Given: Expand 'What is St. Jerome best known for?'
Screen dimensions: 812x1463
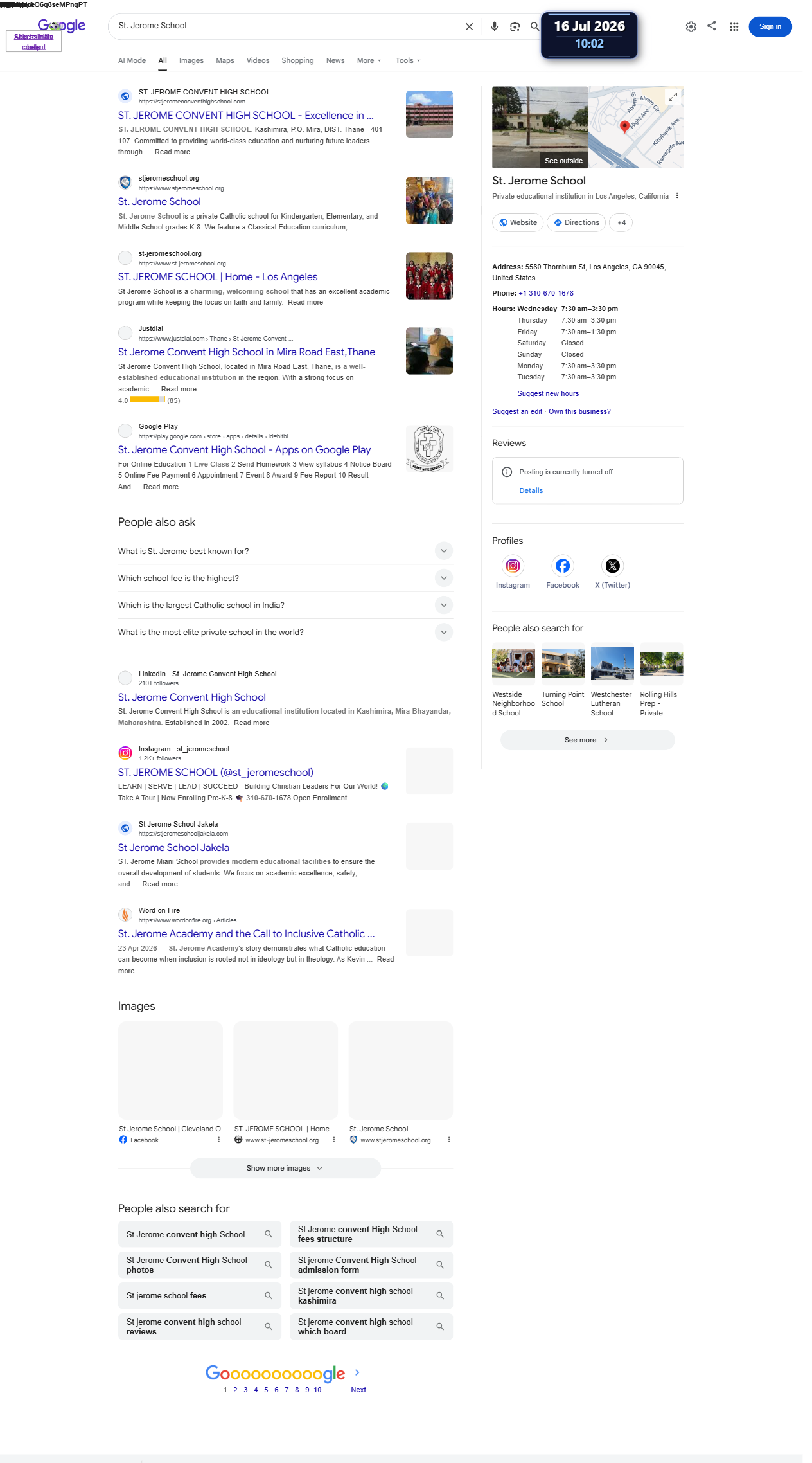Looking at the screenshot, I should [285, 551].
